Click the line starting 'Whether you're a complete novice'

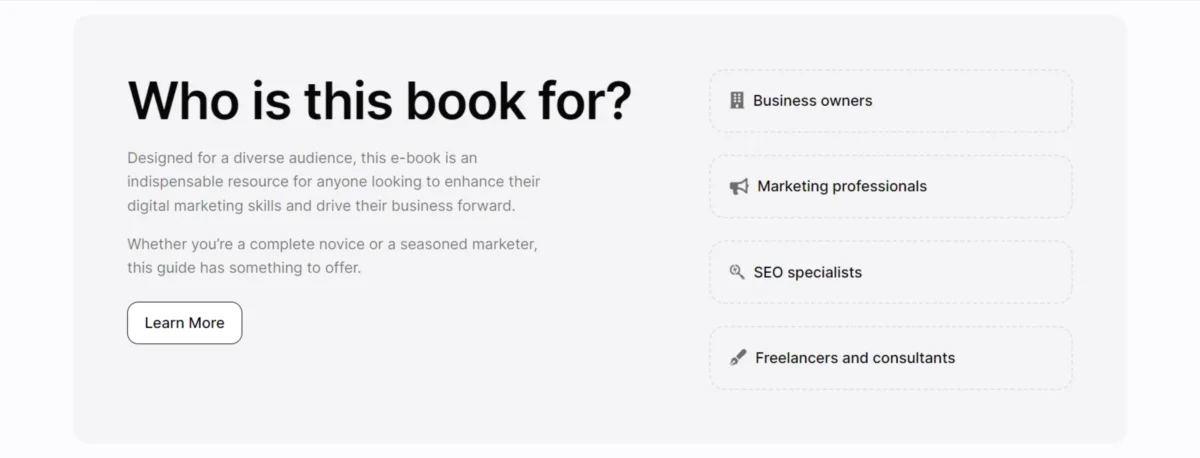332,244
